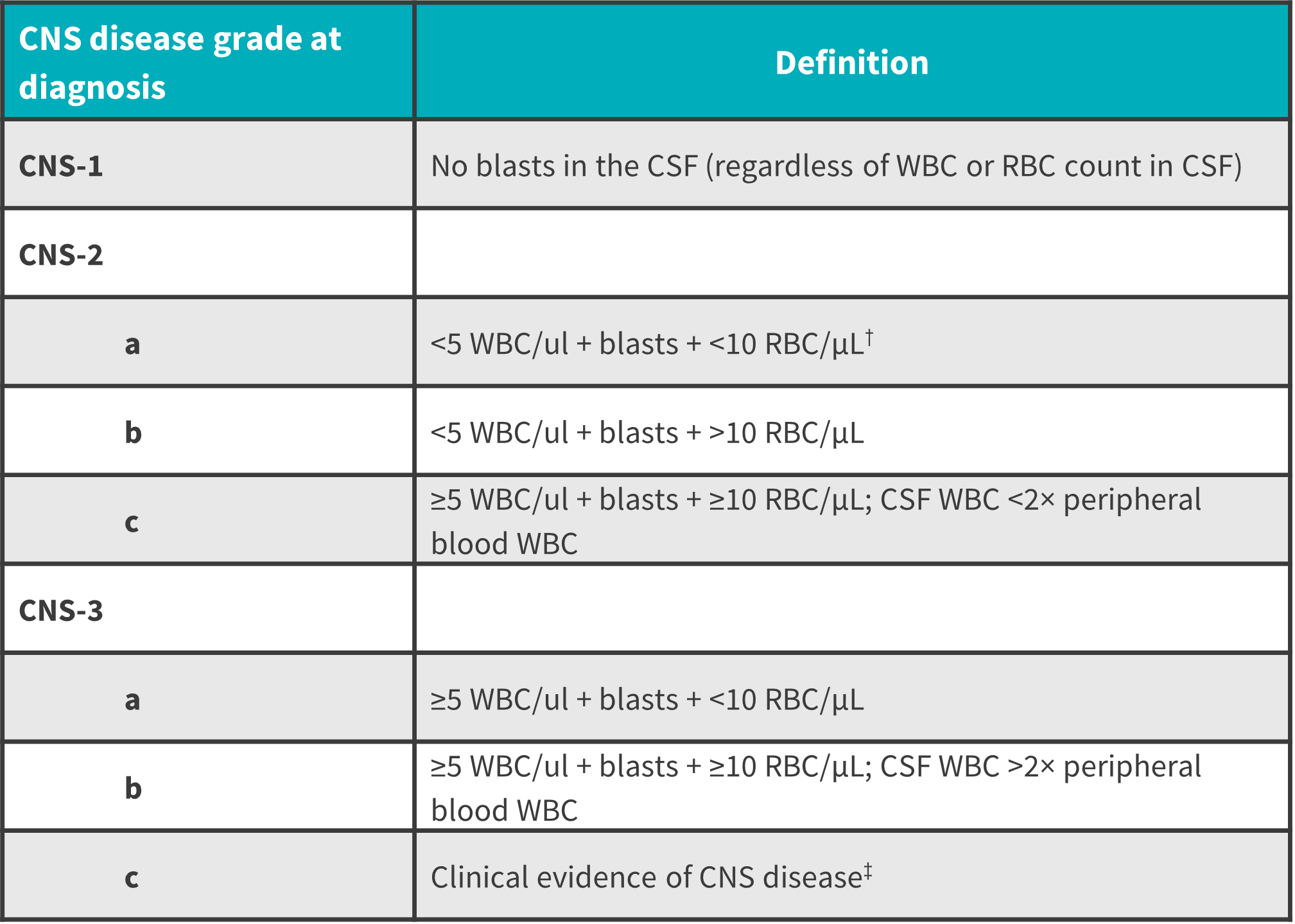Click the double-dagger footnote marker after "disease"

point(868,871)
